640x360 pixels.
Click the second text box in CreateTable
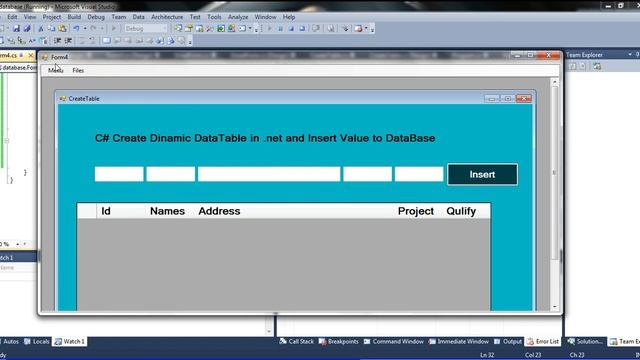click(171, 174)
